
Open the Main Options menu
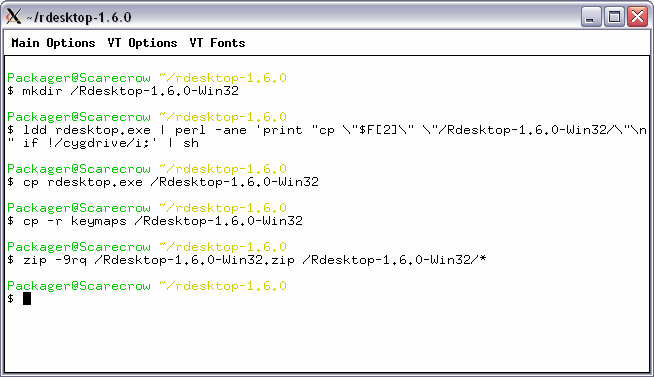click(53, 43)
